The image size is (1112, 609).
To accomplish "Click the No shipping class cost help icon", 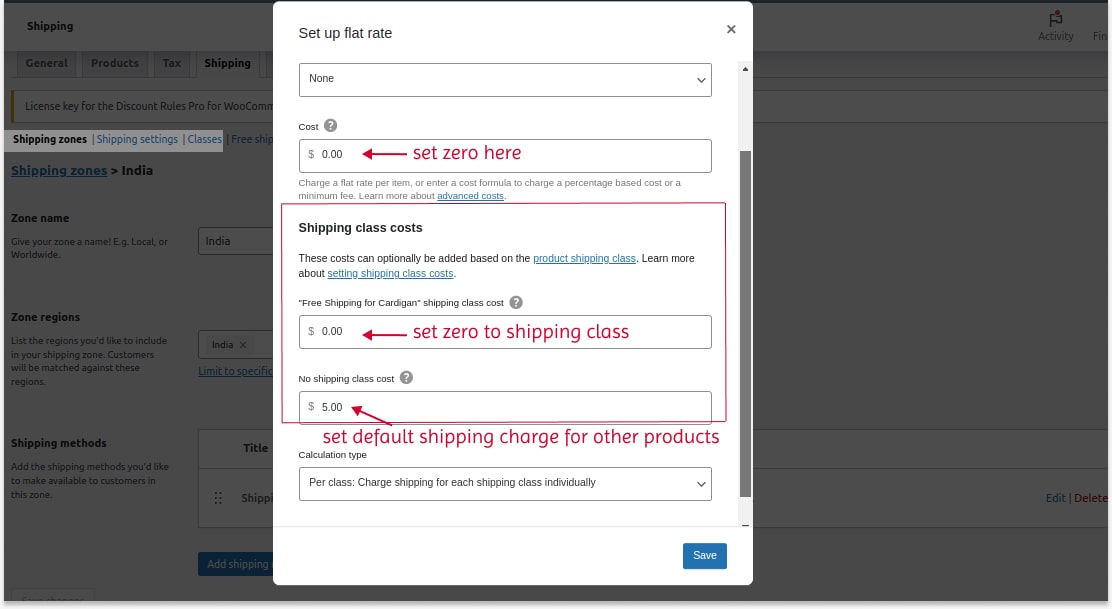I will coord(406,378).
